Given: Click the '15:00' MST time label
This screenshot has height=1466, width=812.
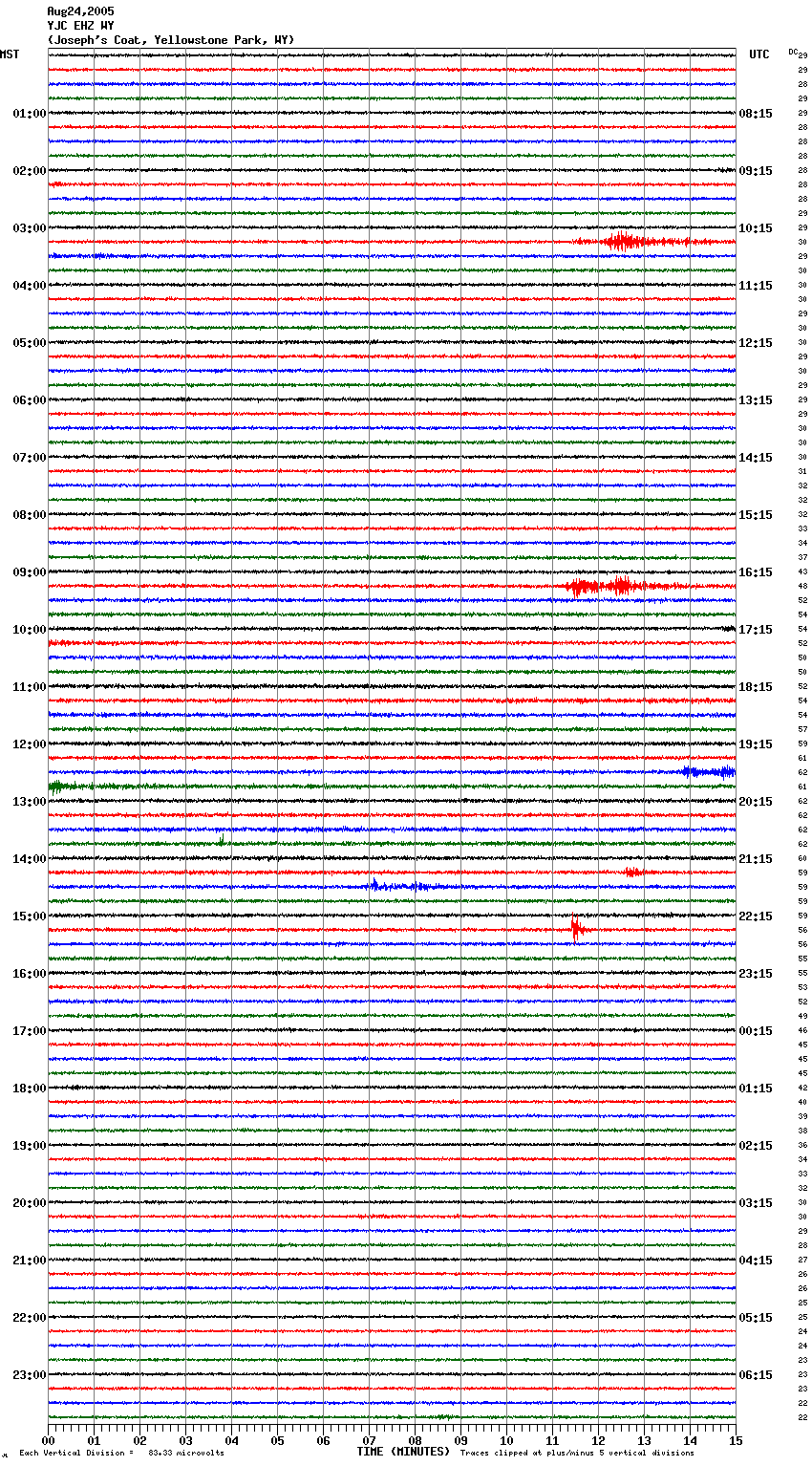Looking at the screenshot, I should pos(30,916).
